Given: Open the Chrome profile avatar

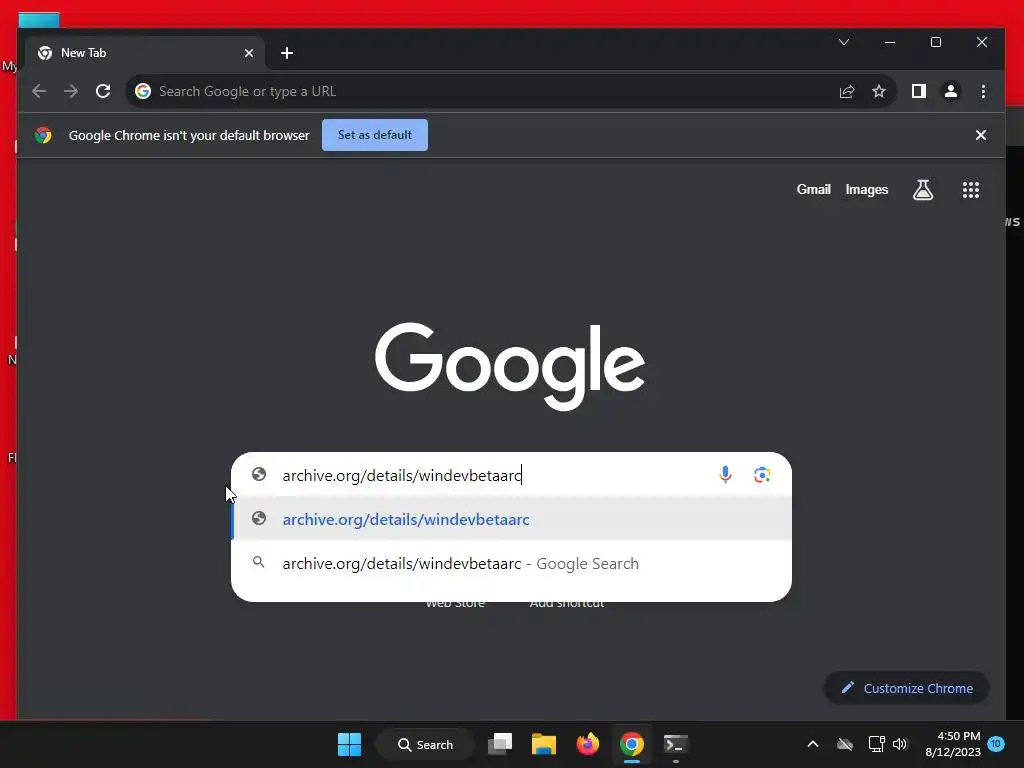Looking at the screenshot, I should (x=951, y=91).
